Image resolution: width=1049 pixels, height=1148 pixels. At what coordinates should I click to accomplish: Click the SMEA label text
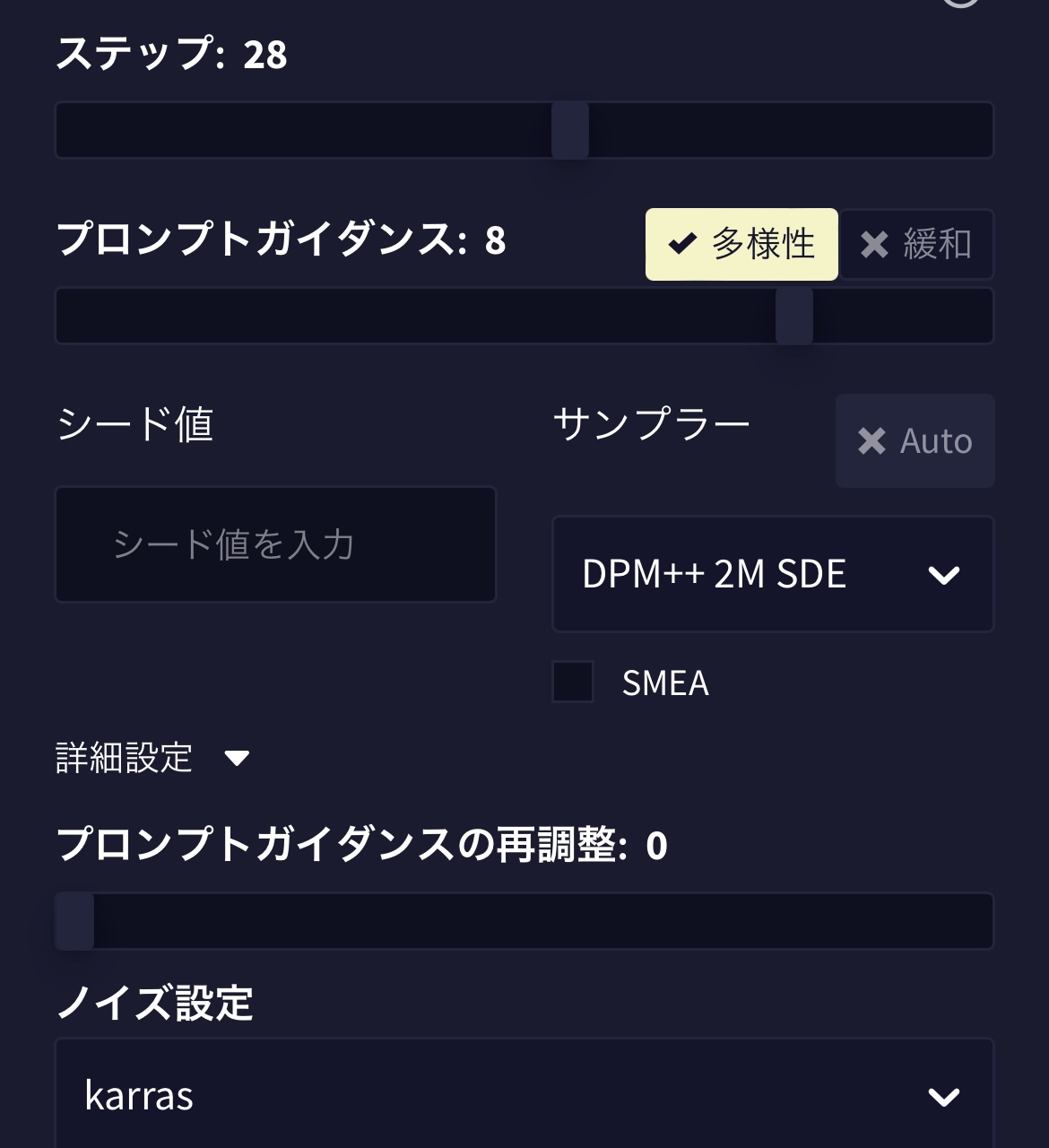point(665,683)
